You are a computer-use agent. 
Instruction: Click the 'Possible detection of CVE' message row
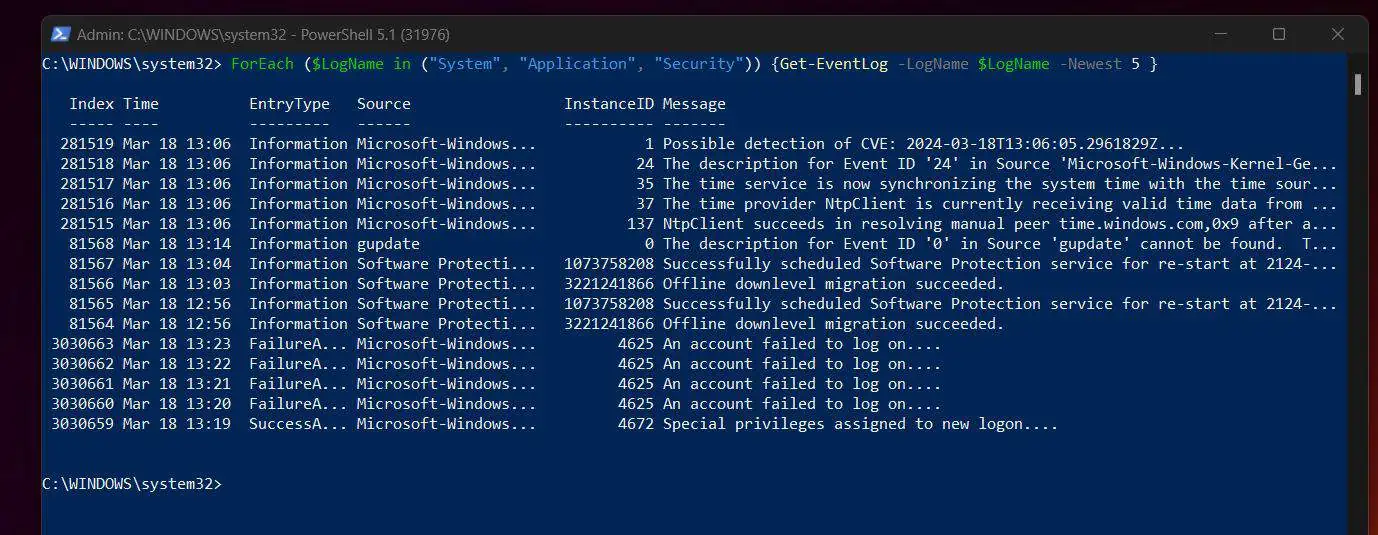tap(690, 144)
